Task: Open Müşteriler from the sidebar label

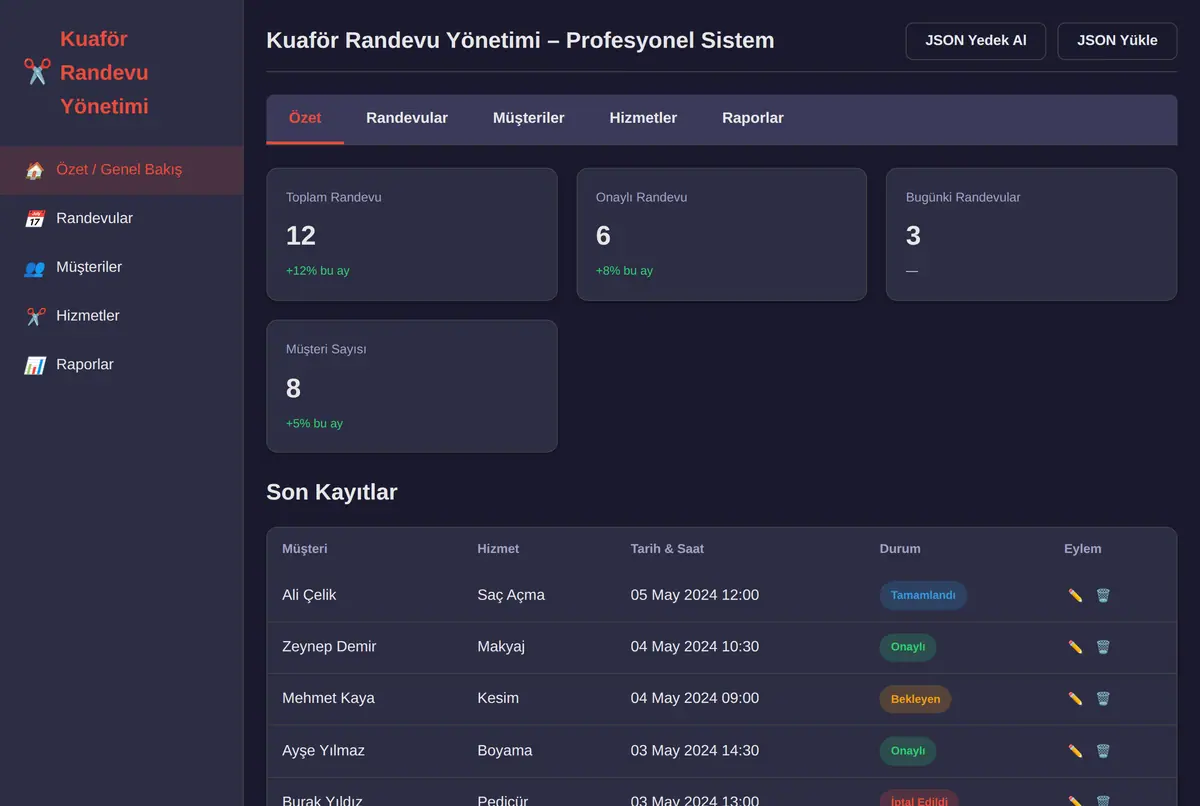Action: tap(89, 267)
